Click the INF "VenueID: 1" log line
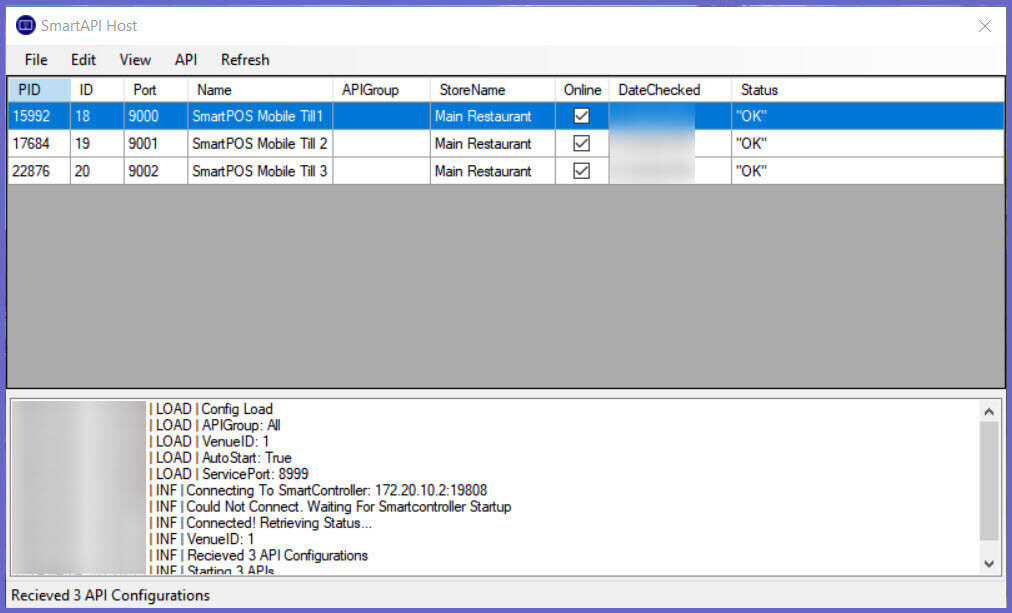This screenshot has height=613, width=1012. [202, 539]
